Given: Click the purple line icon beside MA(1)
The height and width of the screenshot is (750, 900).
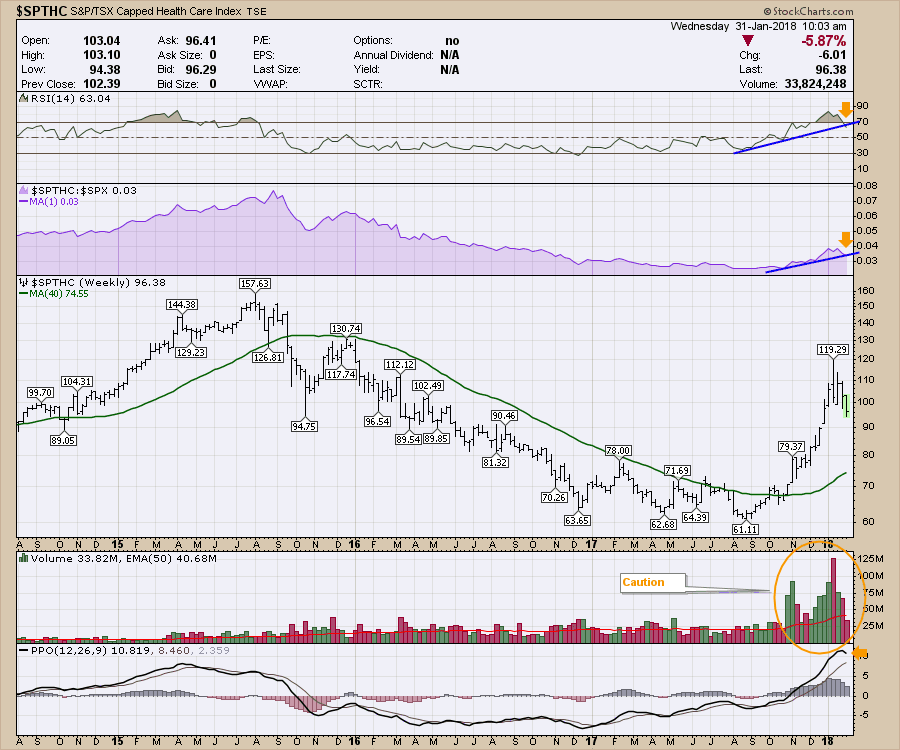Looking at the screenshot, I should [x=24, y=201].
